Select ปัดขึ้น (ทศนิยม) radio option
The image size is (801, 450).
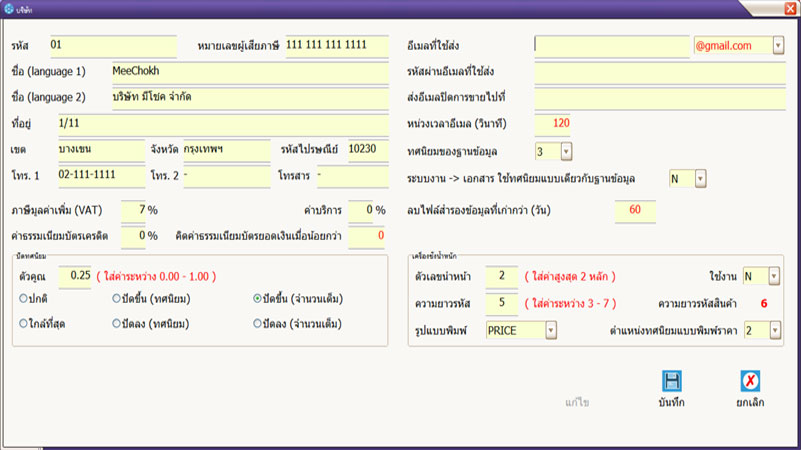tap(117, 299)
